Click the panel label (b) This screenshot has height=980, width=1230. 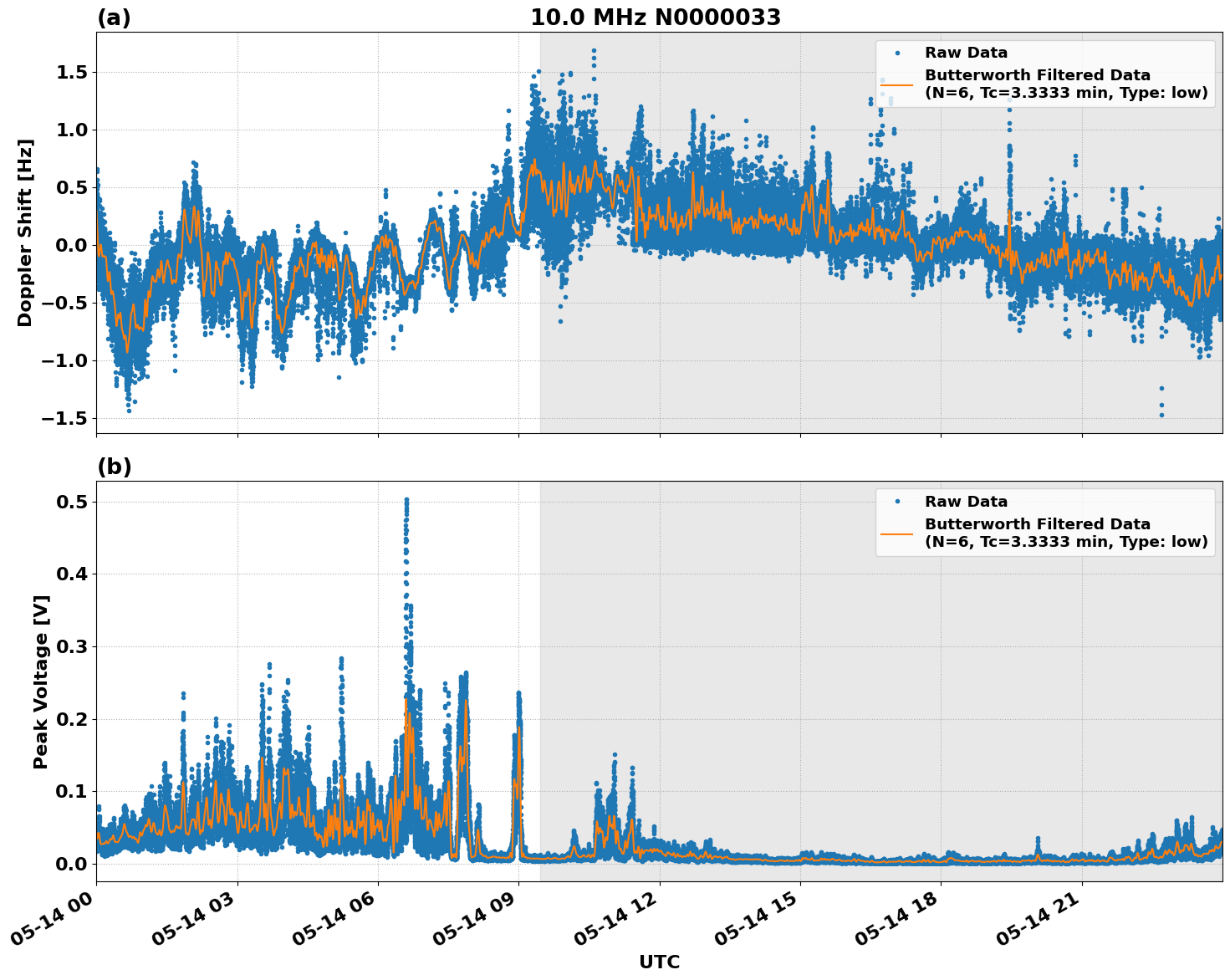pos(114,466)
